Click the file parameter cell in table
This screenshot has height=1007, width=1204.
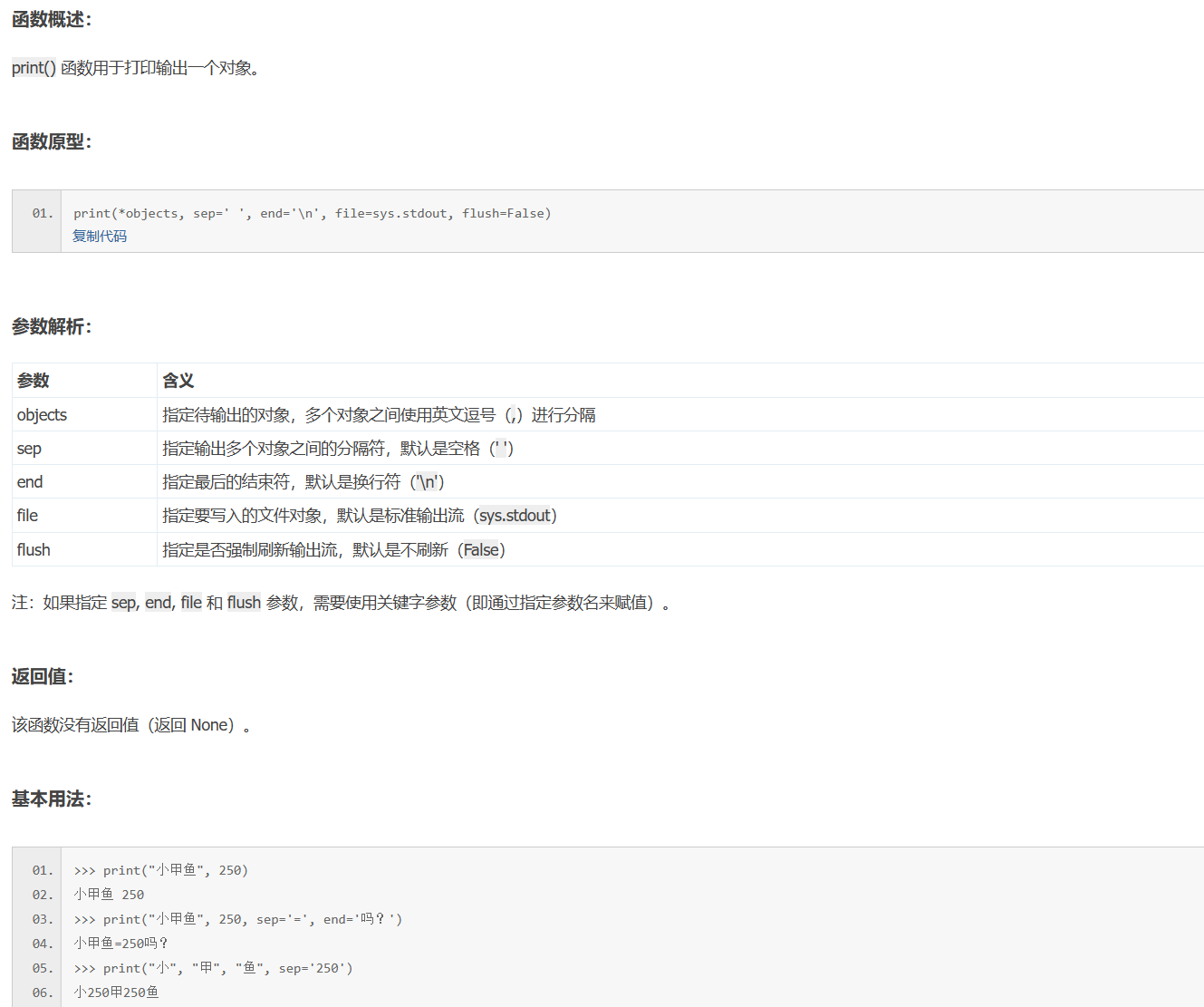click(84, 515)
